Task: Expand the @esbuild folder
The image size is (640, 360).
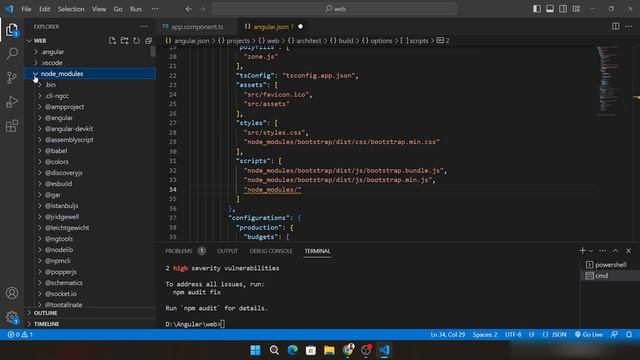Action: (90, 184)
